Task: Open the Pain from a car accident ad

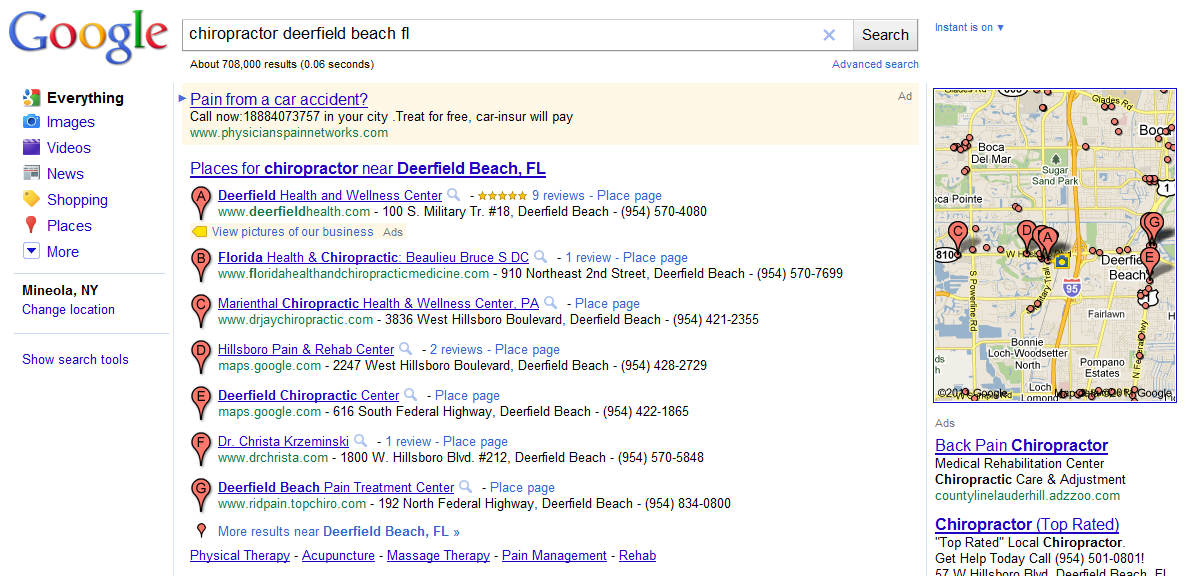Action: 279,99
